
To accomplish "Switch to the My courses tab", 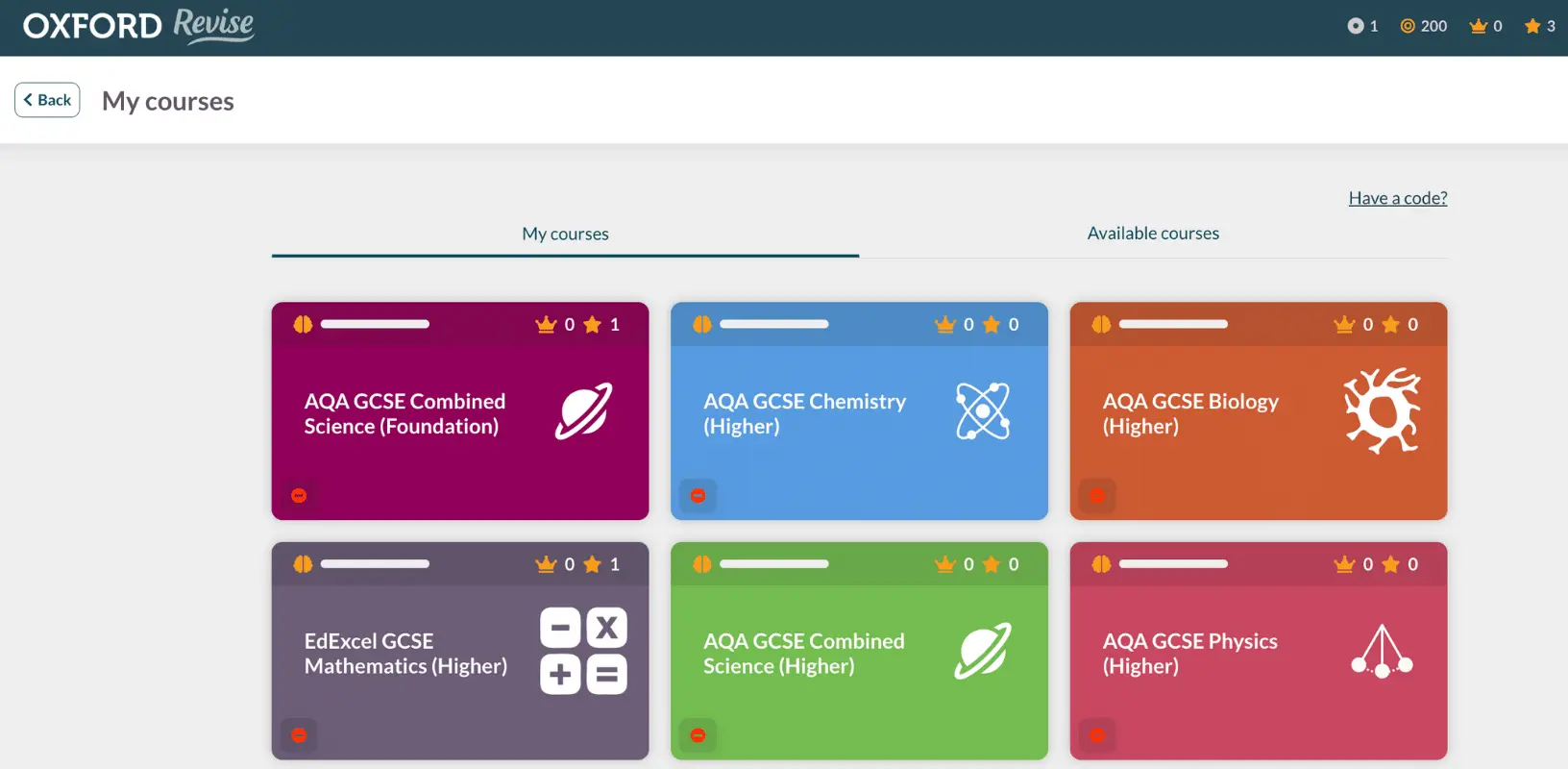I will coord(565,234).
